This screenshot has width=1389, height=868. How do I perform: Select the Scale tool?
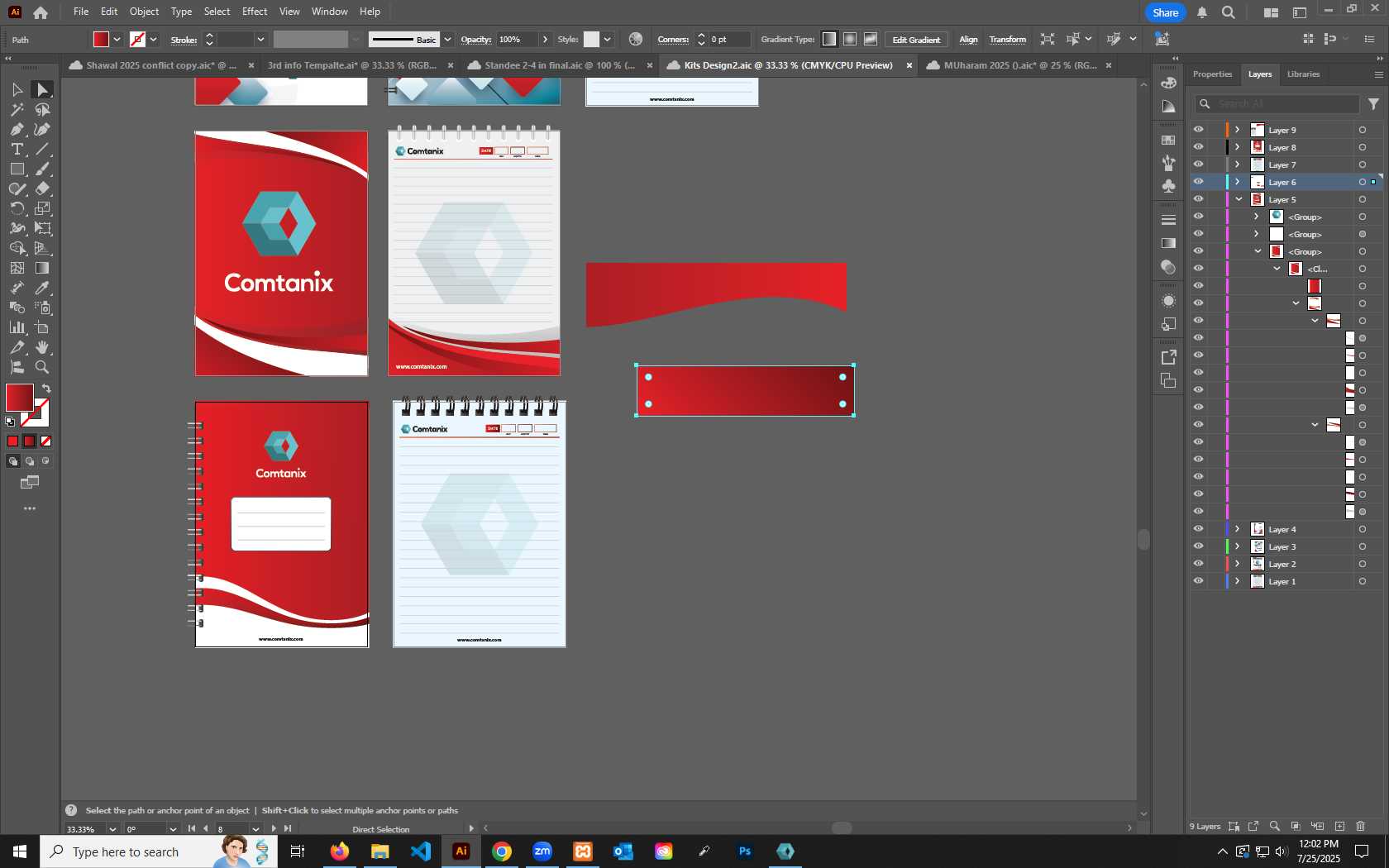(42, 208)
